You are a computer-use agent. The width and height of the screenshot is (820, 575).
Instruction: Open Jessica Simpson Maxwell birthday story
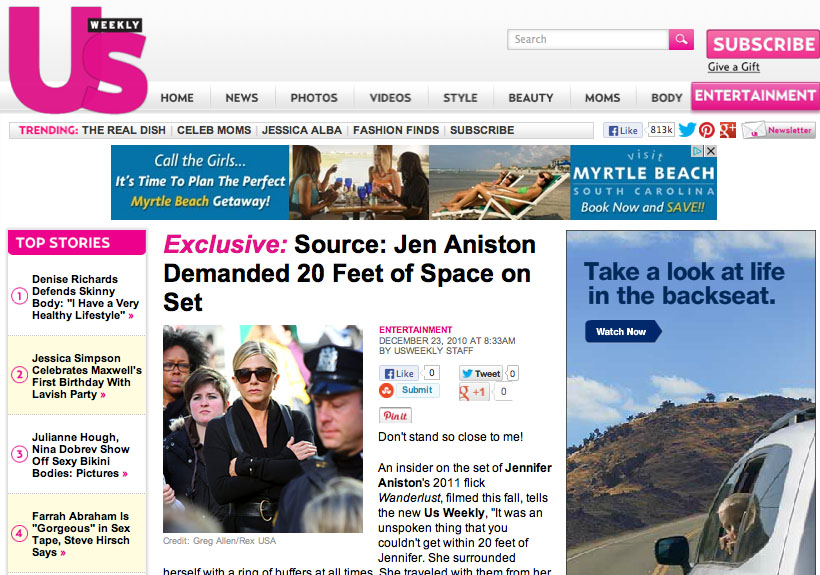pyautogui.click(x=87, y=376)
